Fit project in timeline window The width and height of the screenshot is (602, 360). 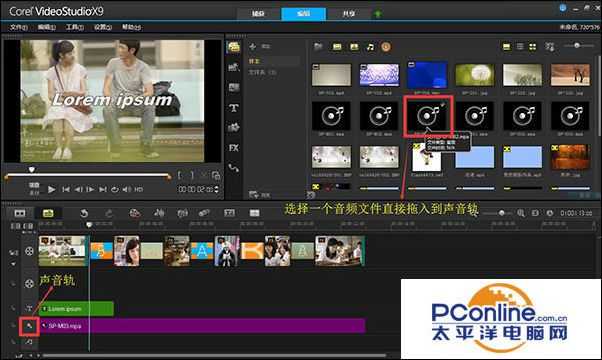[x=535, y=213]
